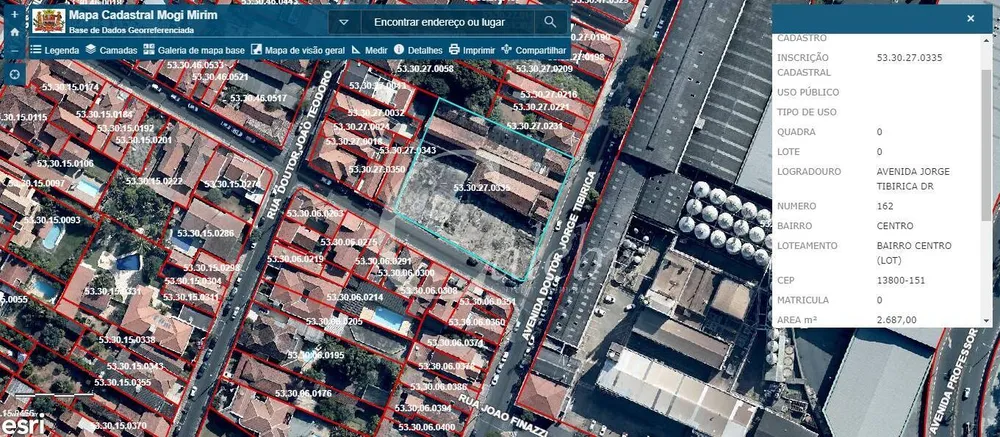Viewport: 1000px width, 437px height.
Task: Click the esri logo link
Action: click(x=22, y=424)
